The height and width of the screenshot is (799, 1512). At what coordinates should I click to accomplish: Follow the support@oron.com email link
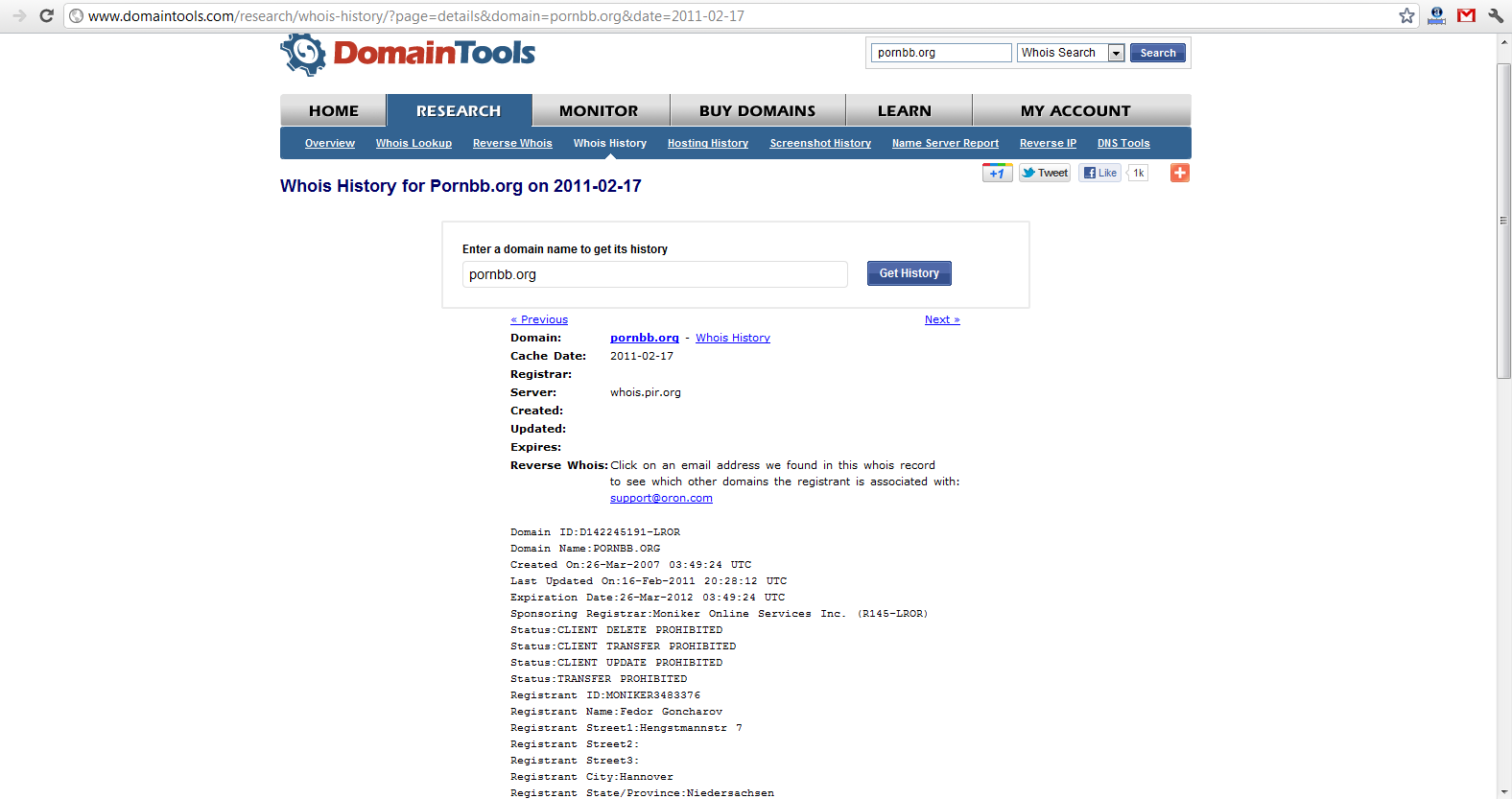[x=661, y=498]
